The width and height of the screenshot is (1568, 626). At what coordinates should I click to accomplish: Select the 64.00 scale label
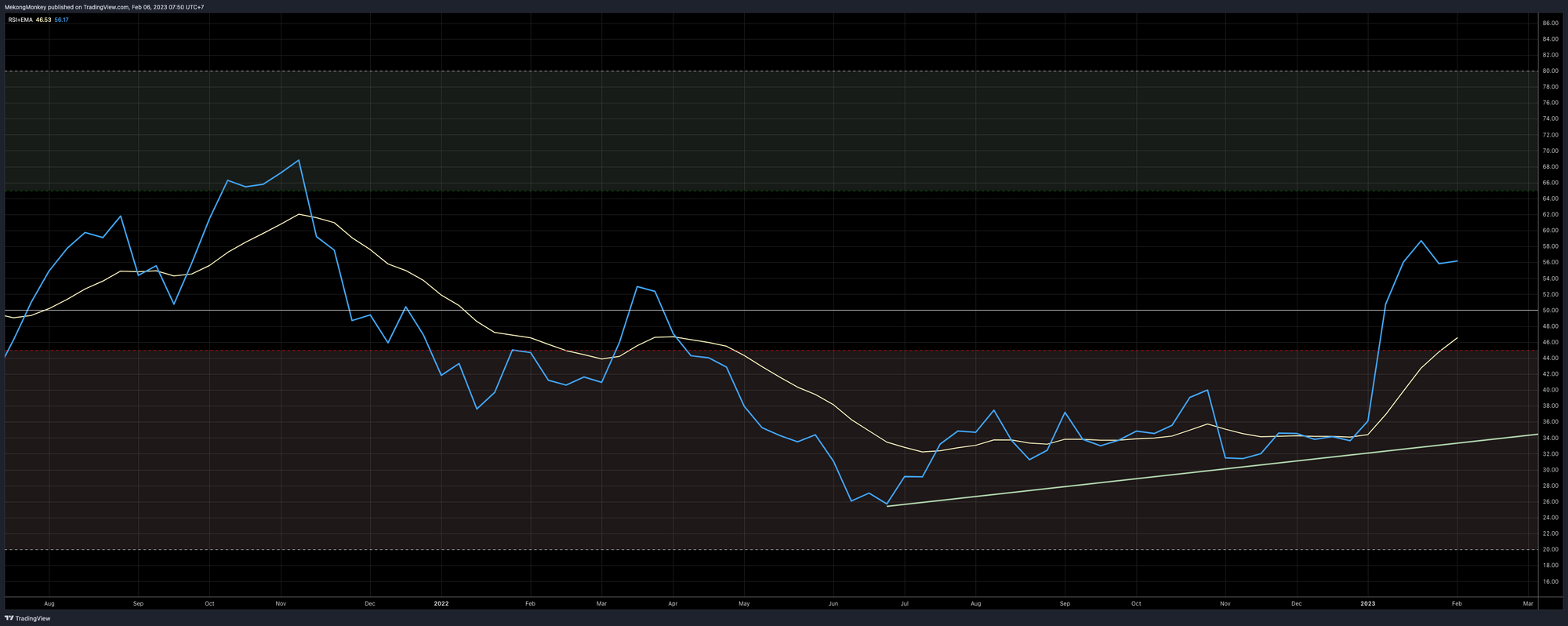(1550, 198)
